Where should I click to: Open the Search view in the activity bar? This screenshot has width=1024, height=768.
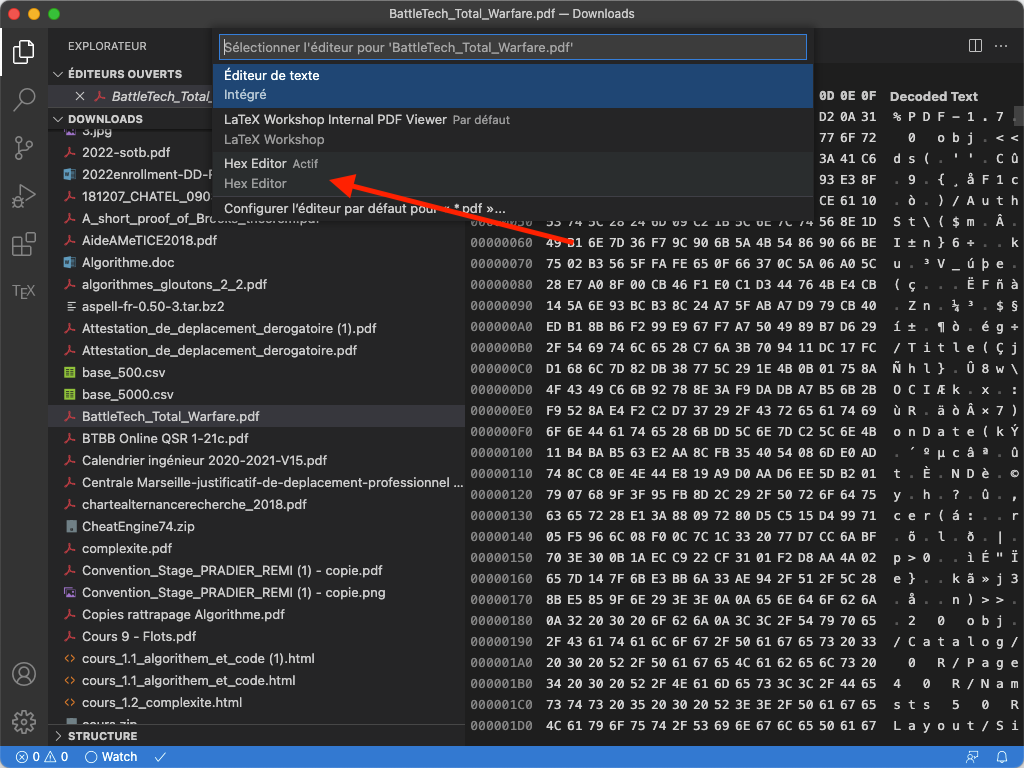pyautogui.click(x=24, y=99)
